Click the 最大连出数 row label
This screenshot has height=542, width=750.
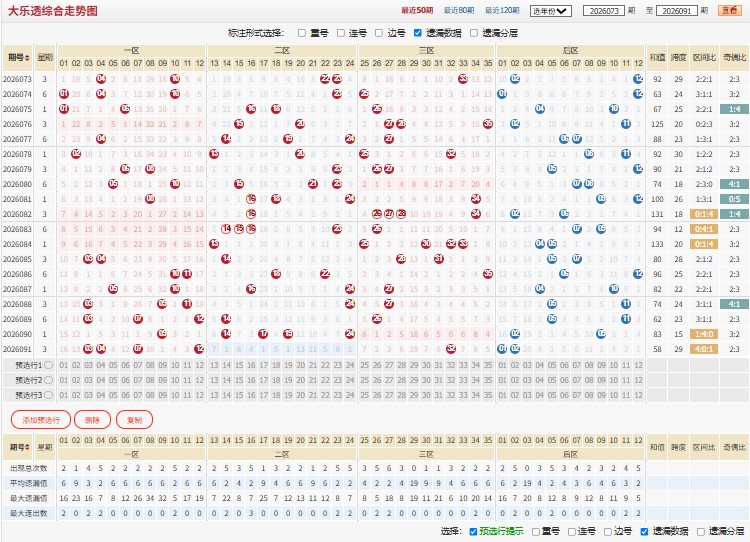point(29,513)
